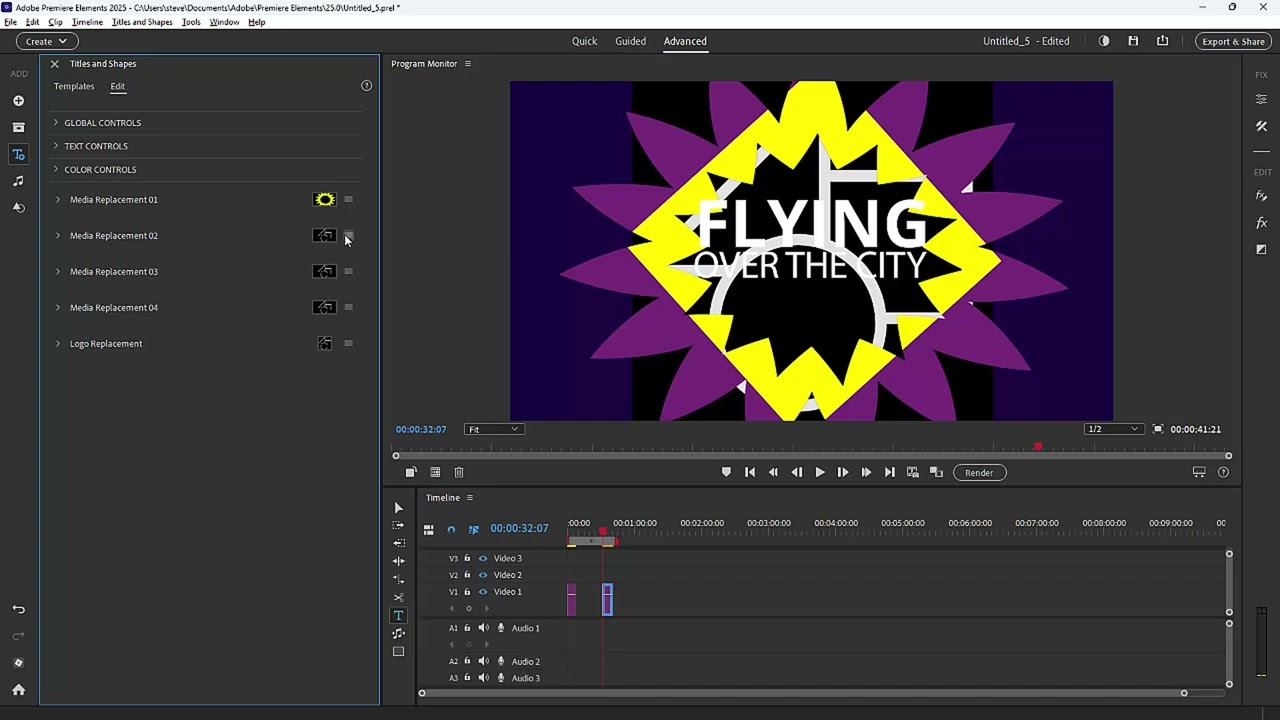The width and height of the screenshot is (1280, 720).
Task: Mute the Audio 1 track speaker
Action: [x=483, y=628]
